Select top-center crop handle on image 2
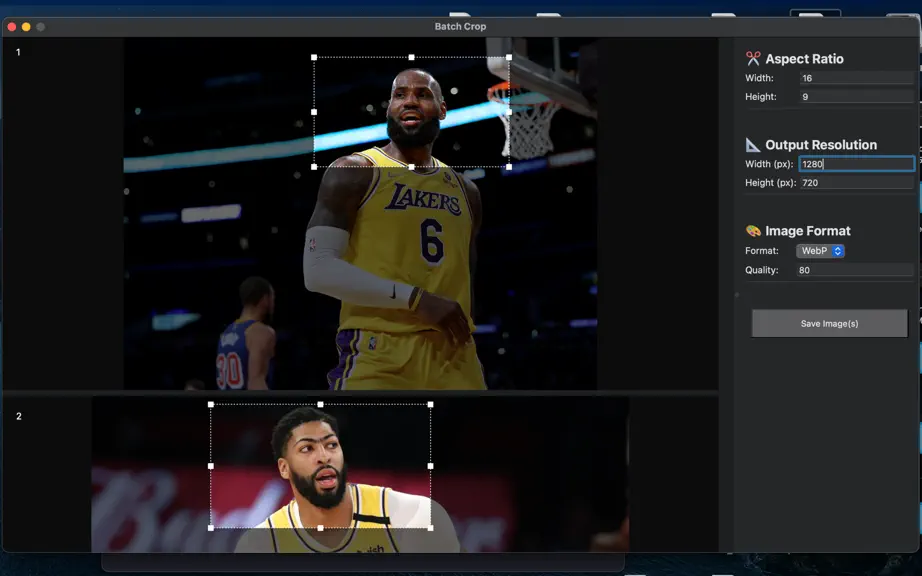This screenshot has width=922, height=576. (320, 404)
